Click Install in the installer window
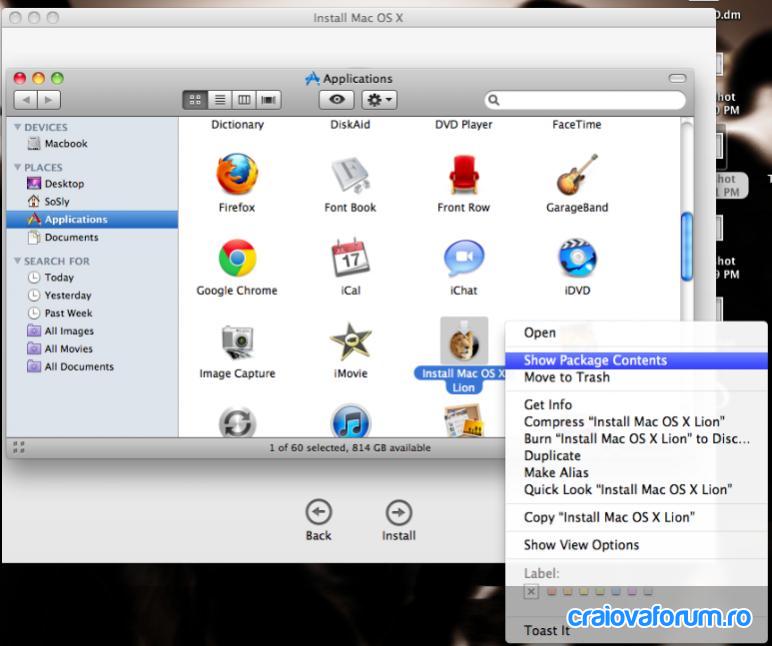Screen dimensions: 772x646 399,520
